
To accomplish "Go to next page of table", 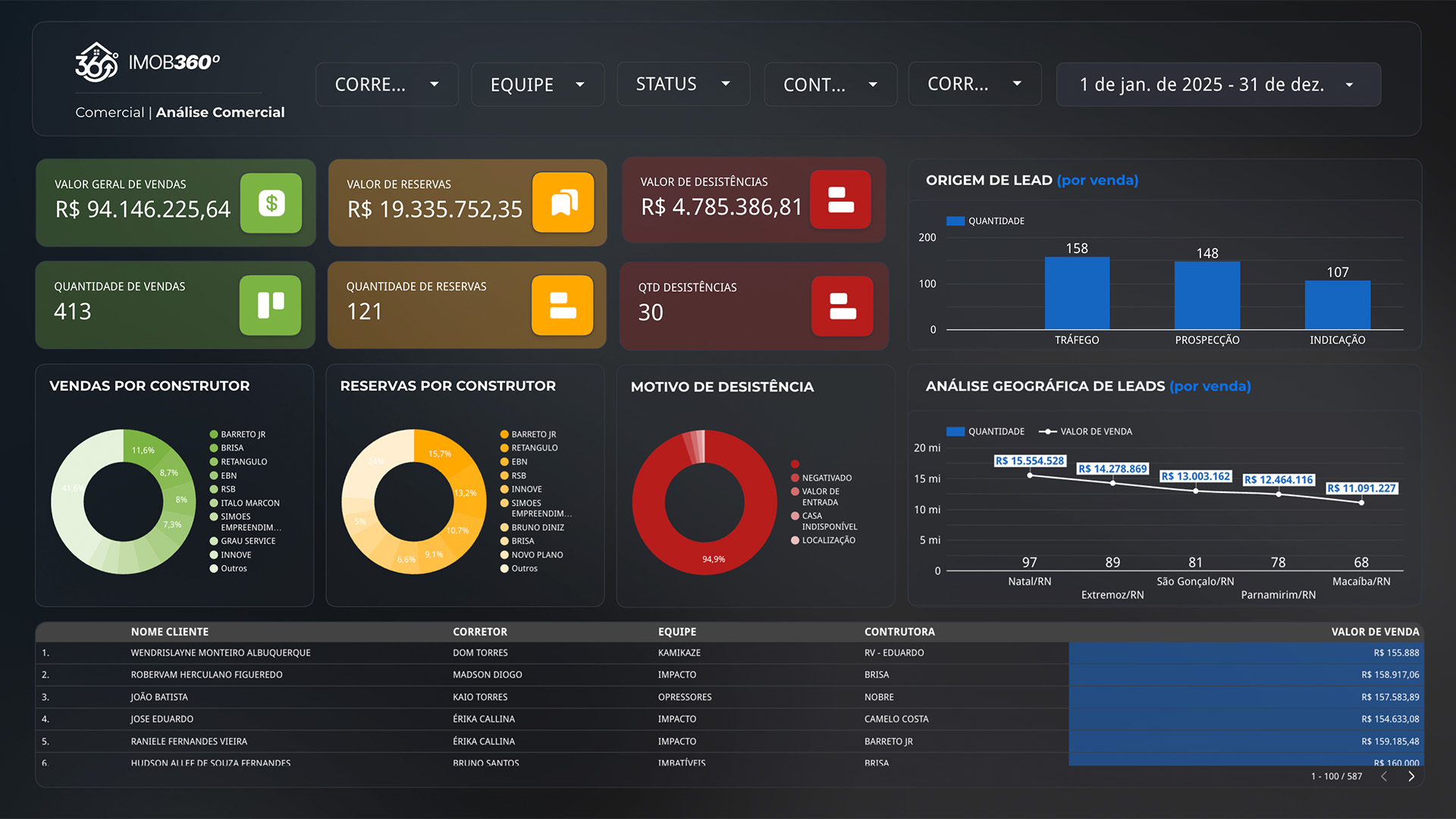I will tap(1411, 776).
